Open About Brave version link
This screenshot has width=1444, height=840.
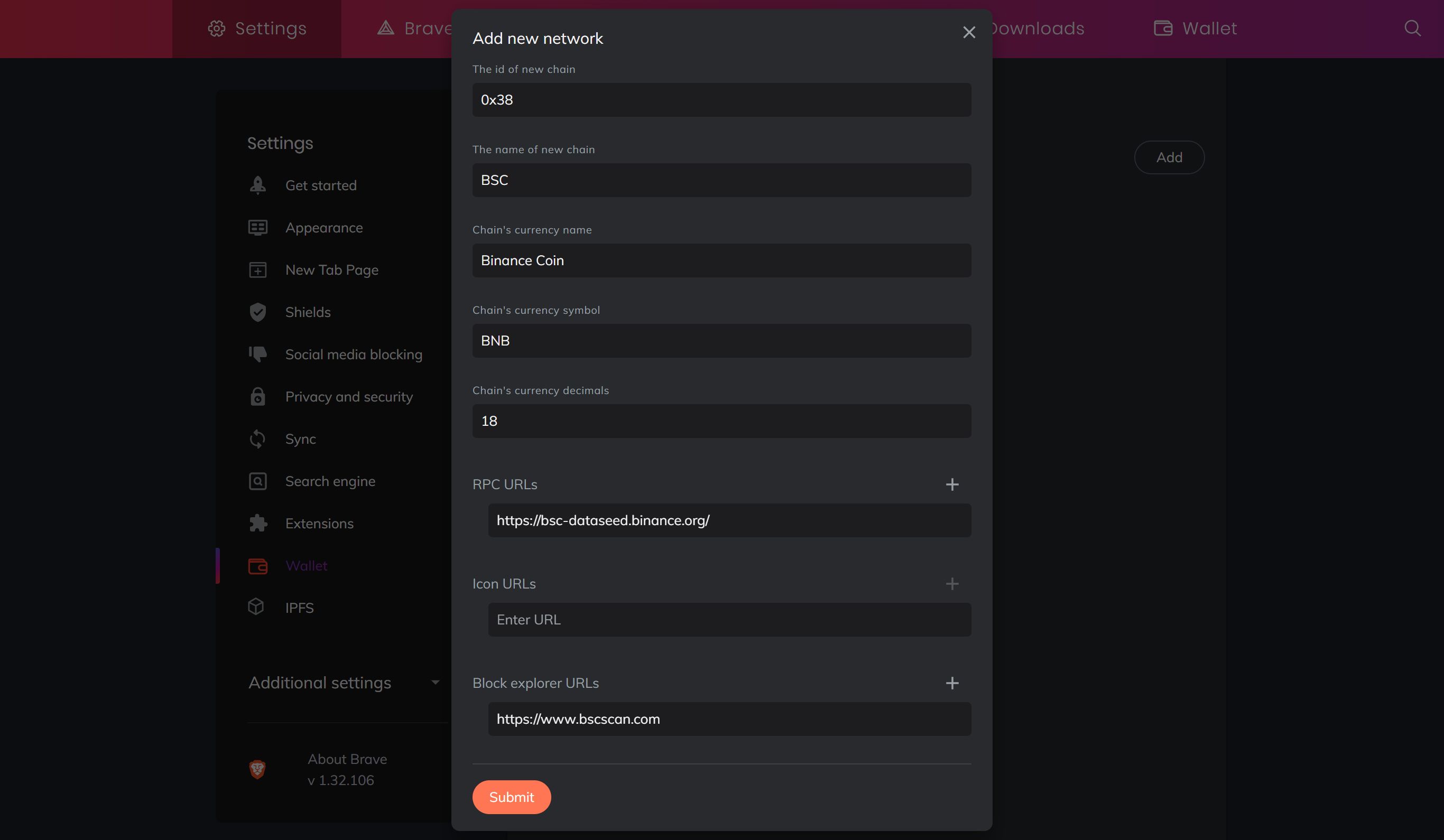click(347, 770)
